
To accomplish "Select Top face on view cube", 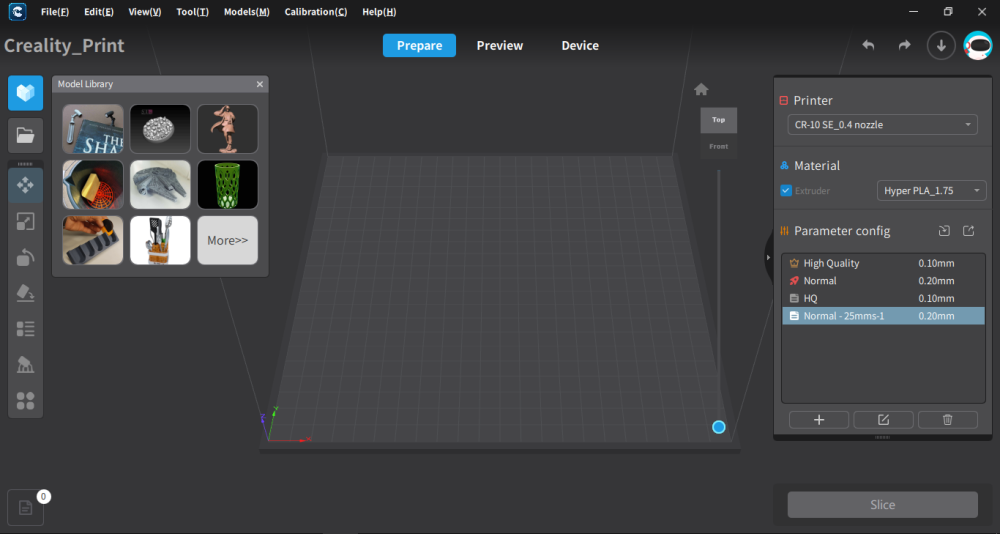I will [719, 120].
